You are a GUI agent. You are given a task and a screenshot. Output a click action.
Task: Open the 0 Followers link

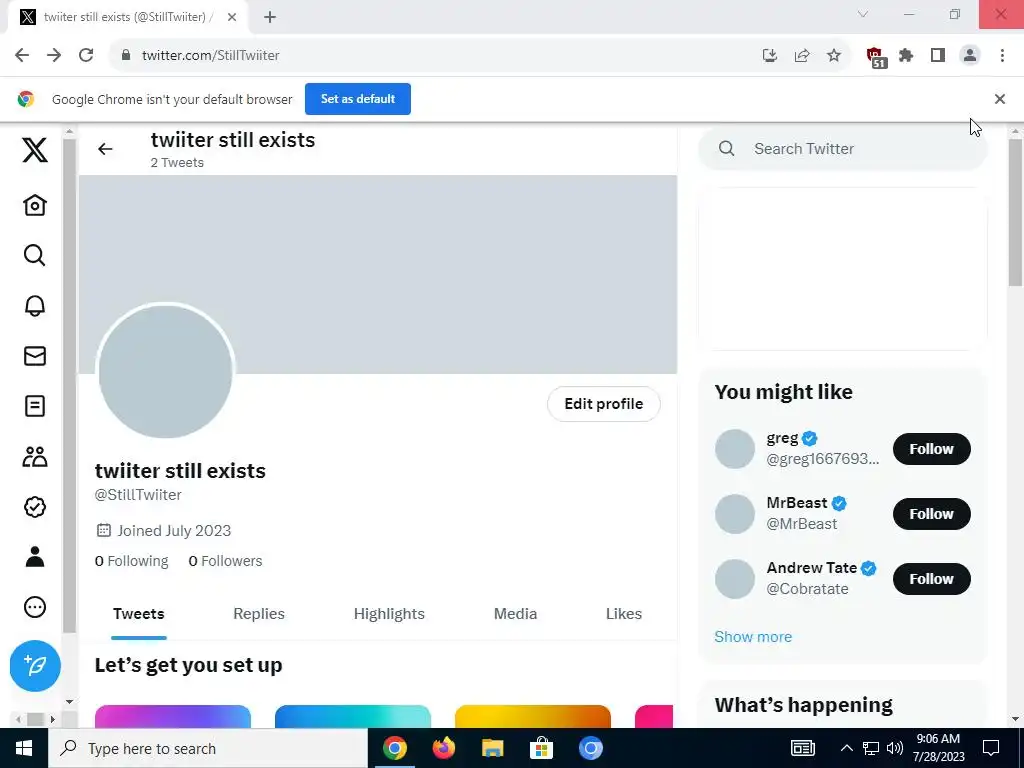(x=225, y=561)
